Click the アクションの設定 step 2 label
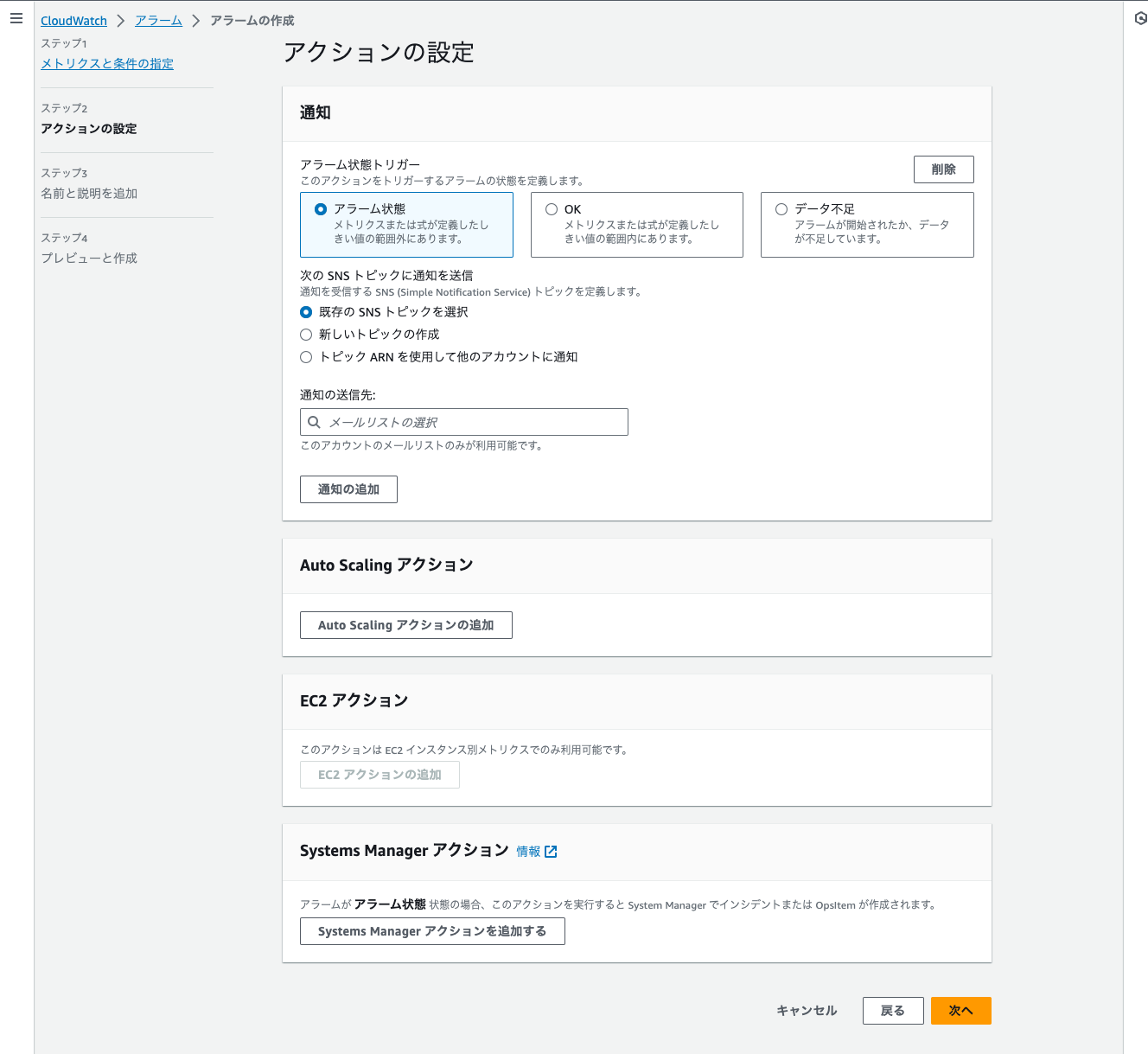Viewport: 1148px width, 1054px height. [89, 129]
